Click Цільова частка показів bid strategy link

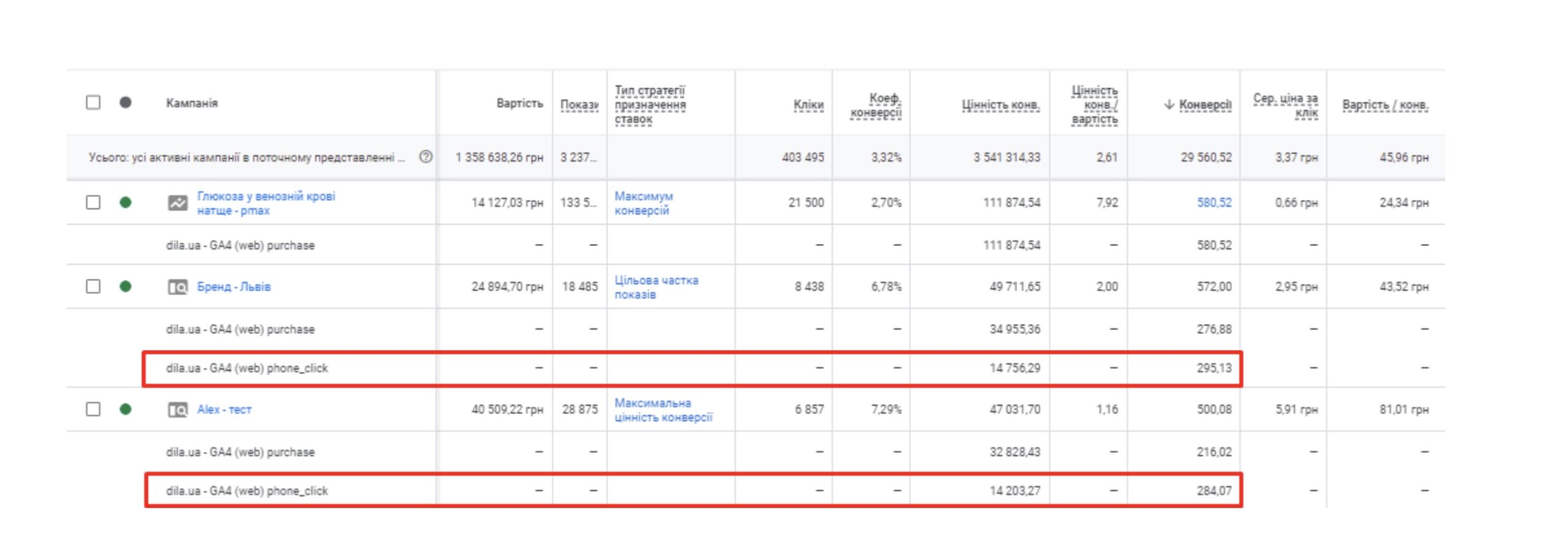(656, 287)
